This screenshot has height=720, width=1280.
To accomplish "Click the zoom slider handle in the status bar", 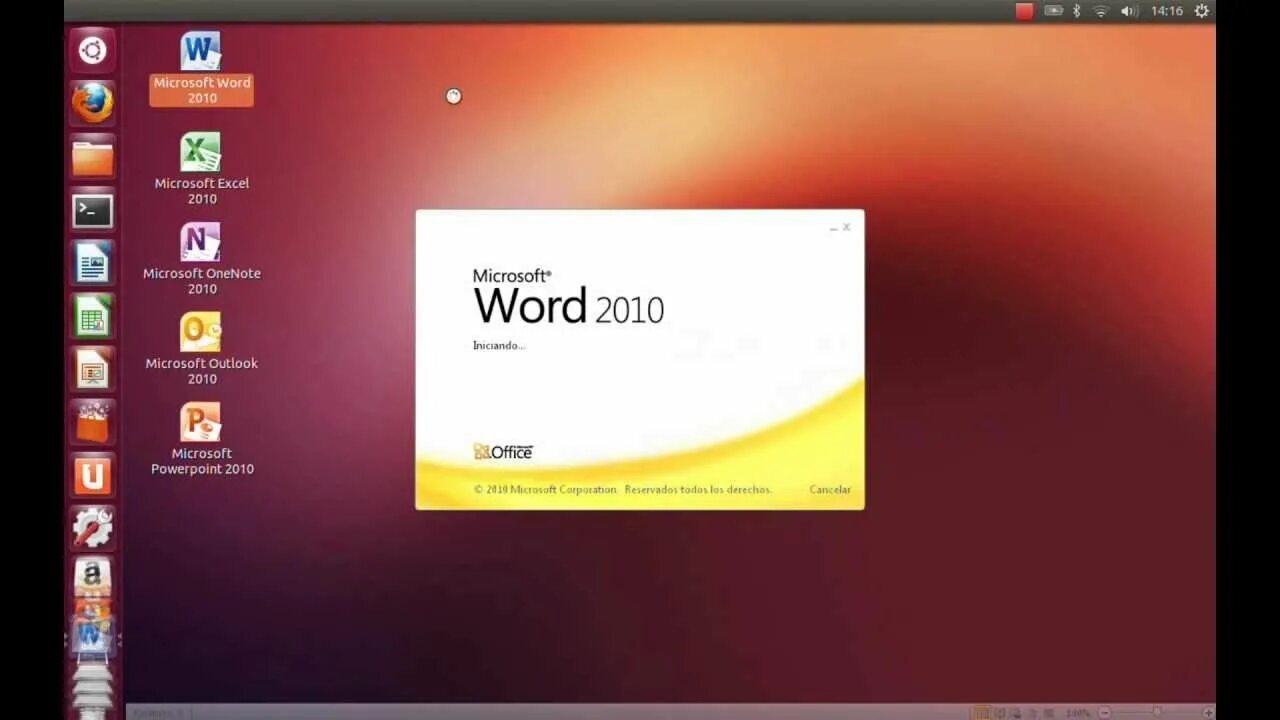I will coord(1157,712).
